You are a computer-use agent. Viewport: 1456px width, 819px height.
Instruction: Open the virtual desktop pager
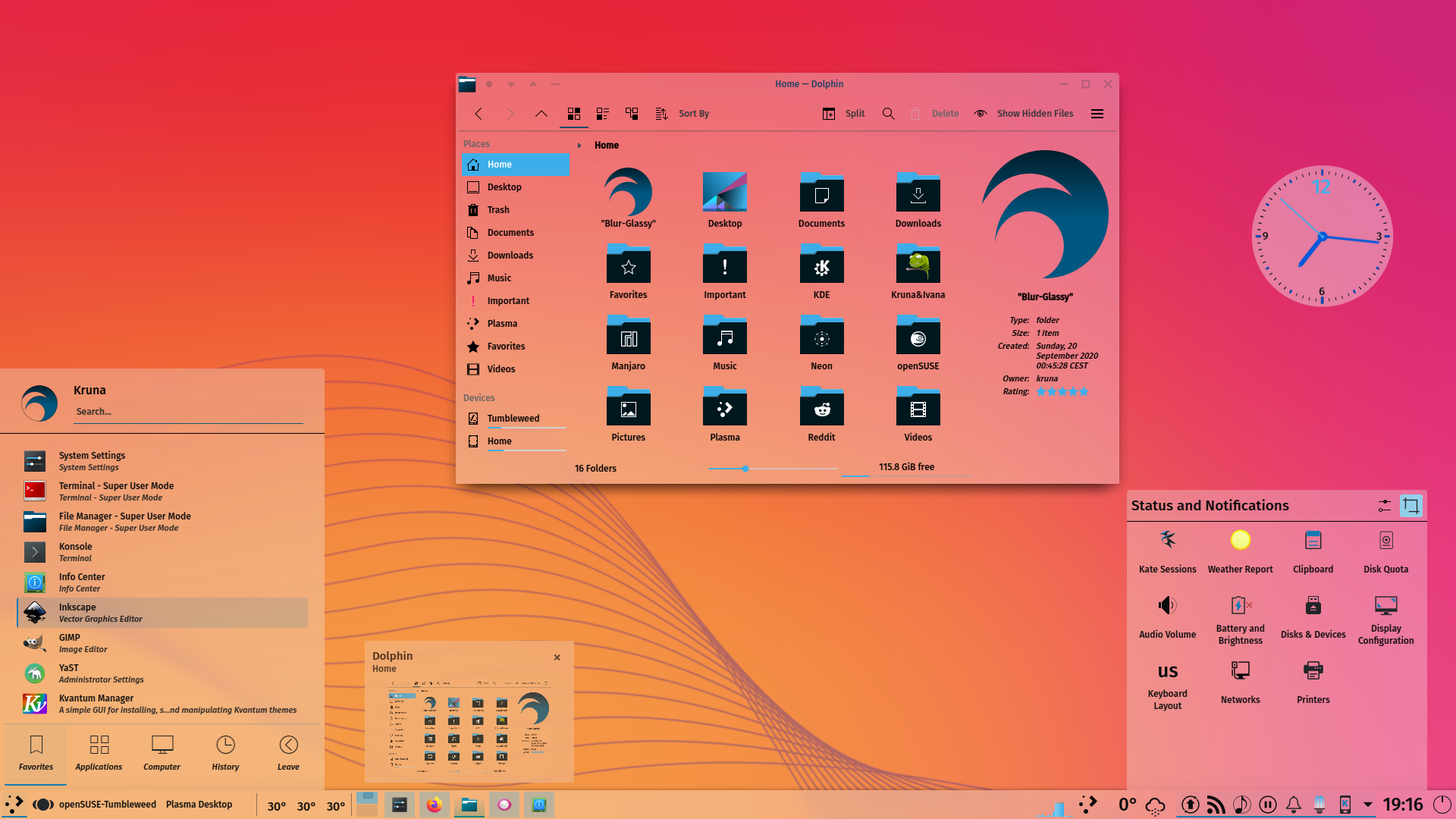pos(367,805)
